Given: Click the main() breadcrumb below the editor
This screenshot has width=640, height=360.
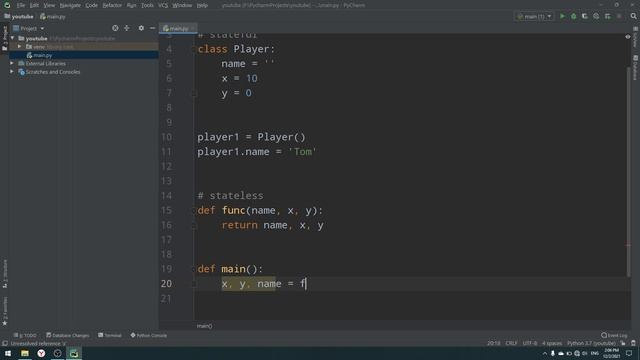Looking at the screenshot, I should pos(204,326).
